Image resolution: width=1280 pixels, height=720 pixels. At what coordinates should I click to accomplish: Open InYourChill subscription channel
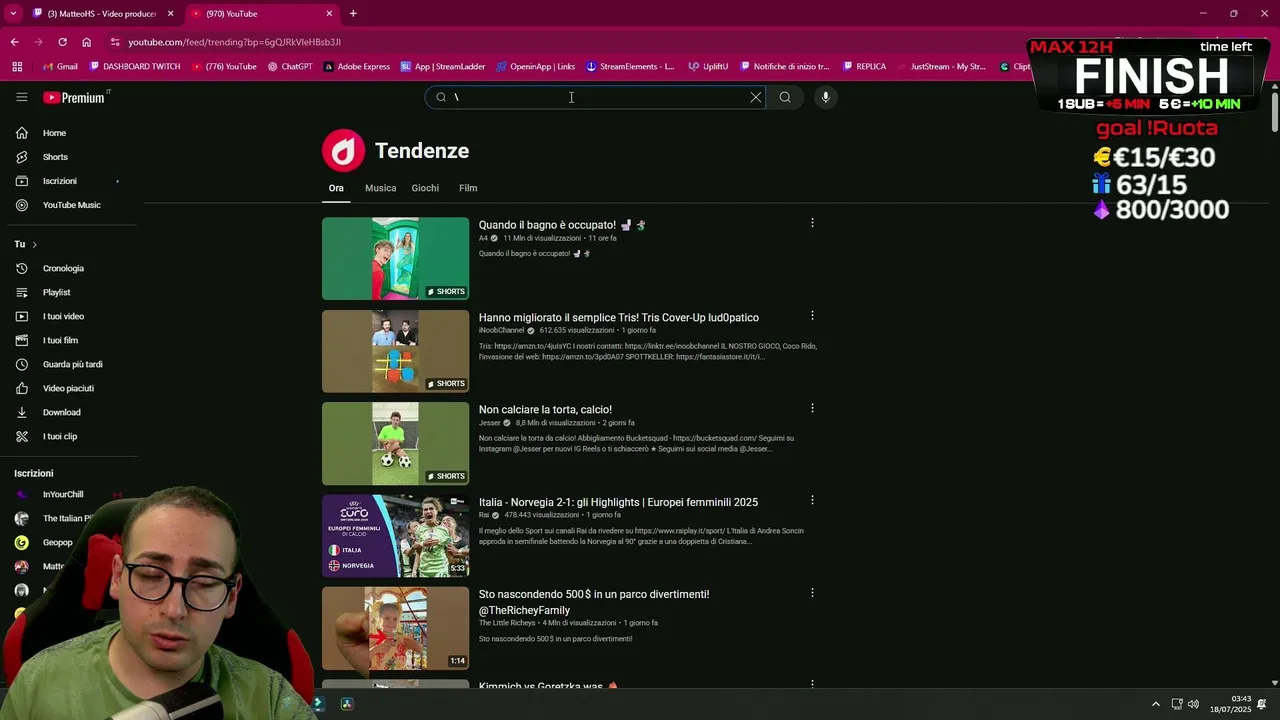pos(62,495)
